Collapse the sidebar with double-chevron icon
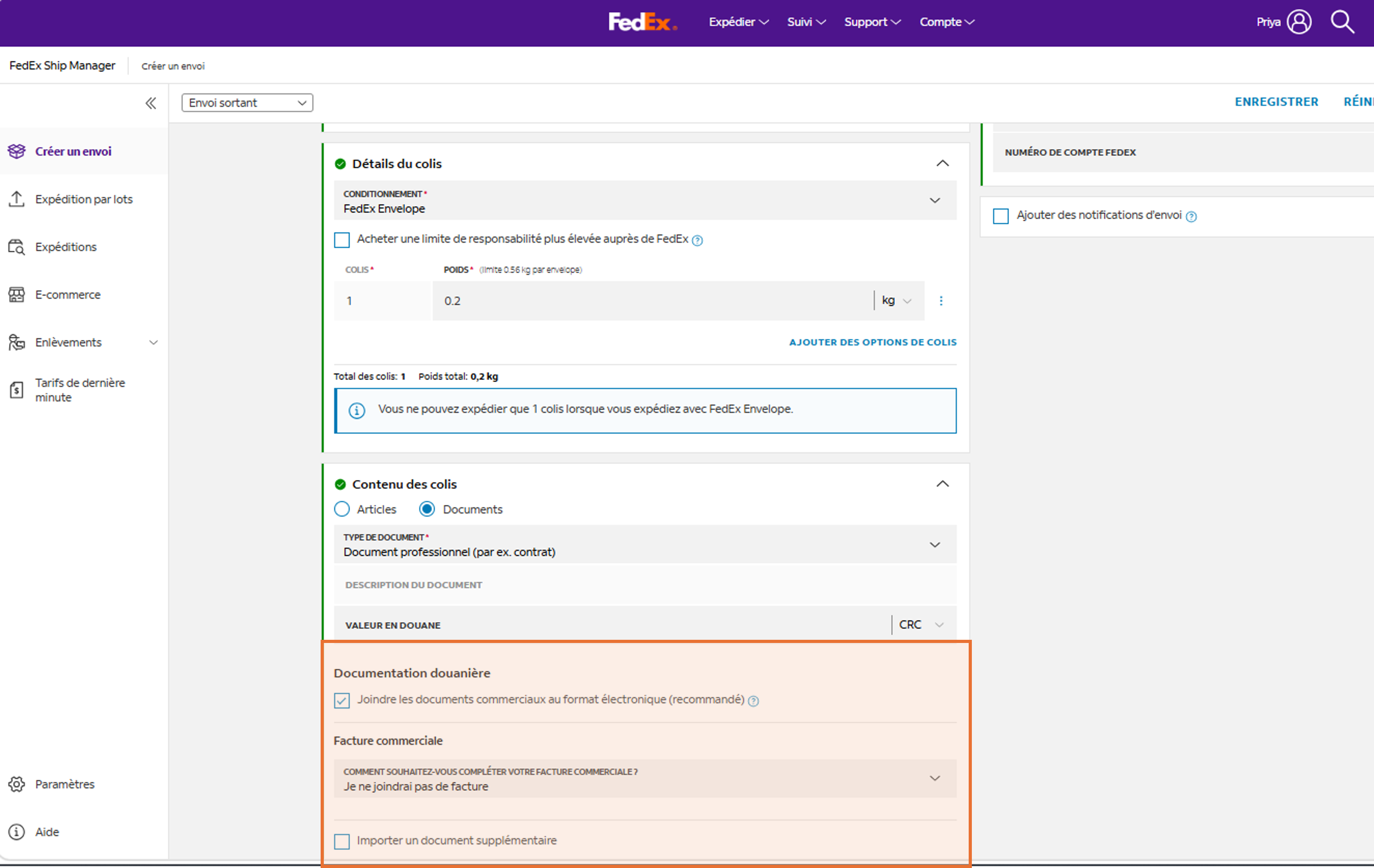This screenshot has height=868, width=1374. tap(151, 103)
